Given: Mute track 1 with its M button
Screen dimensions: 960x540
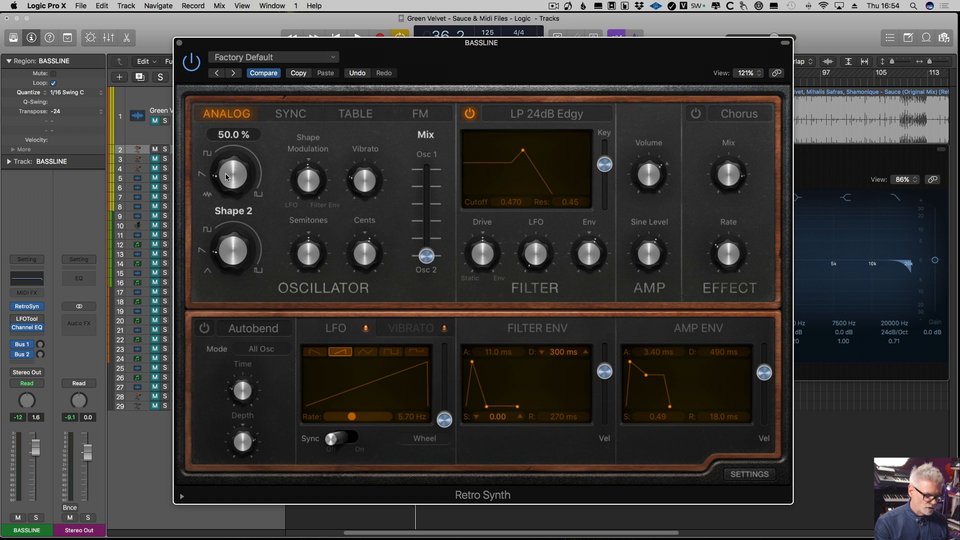Looking at the screenshot, I should pos(155,121).
